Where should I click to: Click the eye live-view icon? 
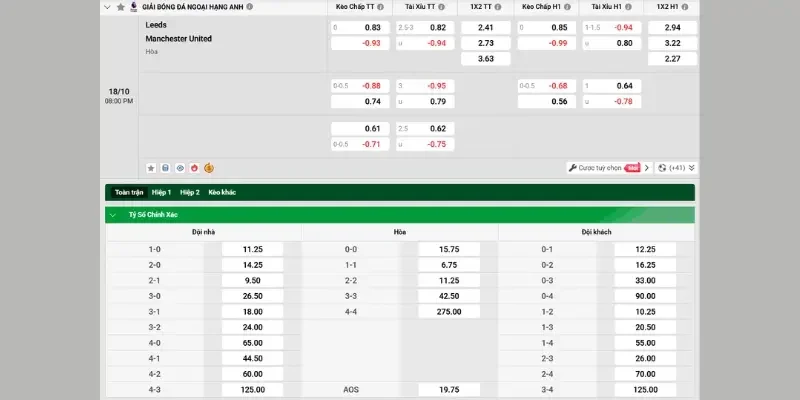[180, 168]
